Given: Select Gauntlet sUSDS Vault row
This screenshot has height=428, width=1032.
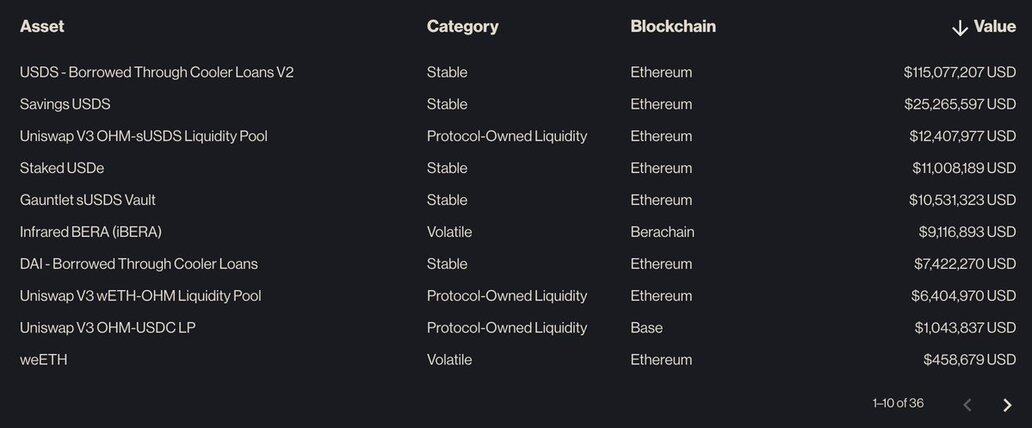Looking at the screenshot, I should (x=88, y=200).
